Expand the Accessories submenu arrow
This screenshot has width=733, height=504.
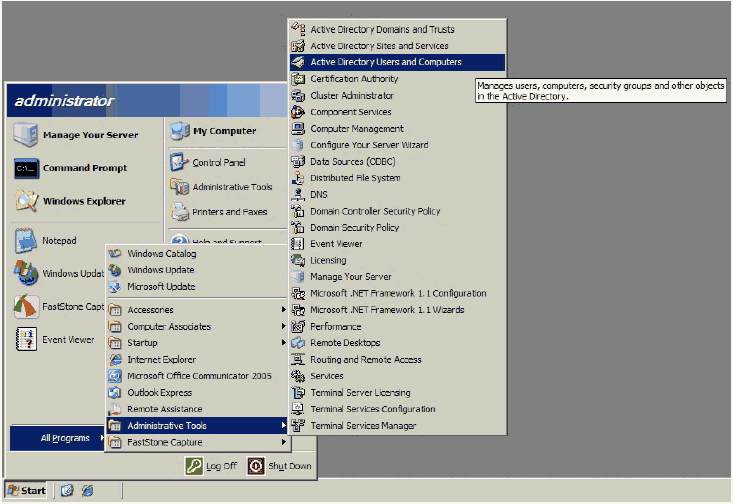pyautogui.click(x=283, y=310)
